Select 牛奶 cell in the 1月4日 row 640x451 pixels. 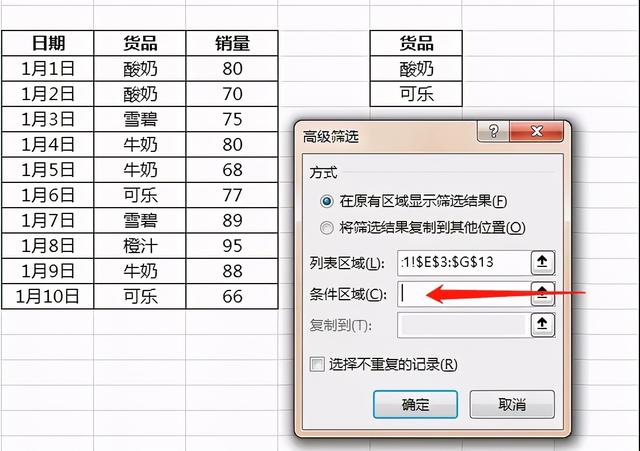click(x=140, y=144)
